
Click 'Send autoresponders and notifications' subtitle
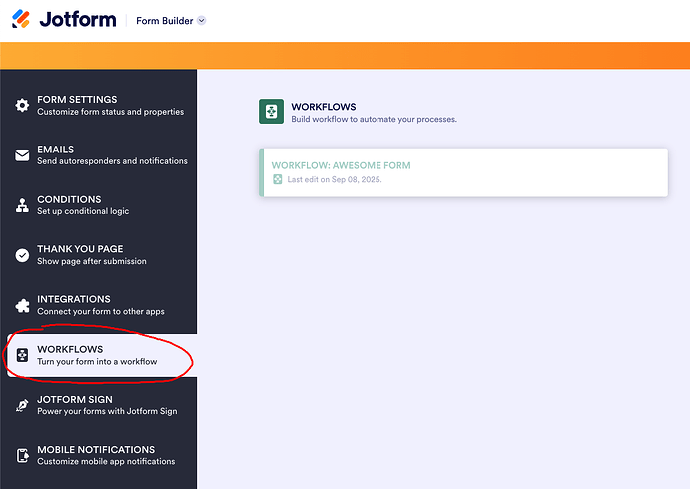[112, 161]
